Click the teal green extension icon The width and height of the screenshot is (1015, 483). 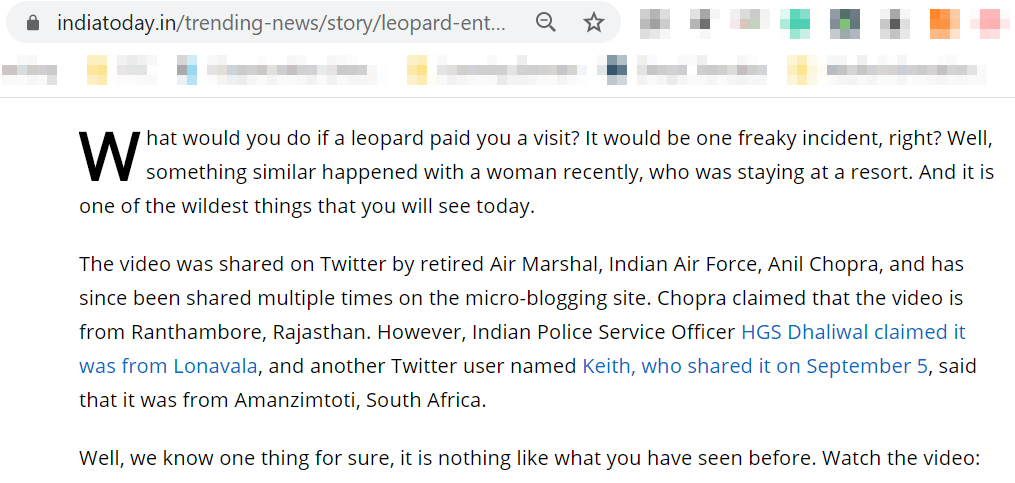[795, 24]
